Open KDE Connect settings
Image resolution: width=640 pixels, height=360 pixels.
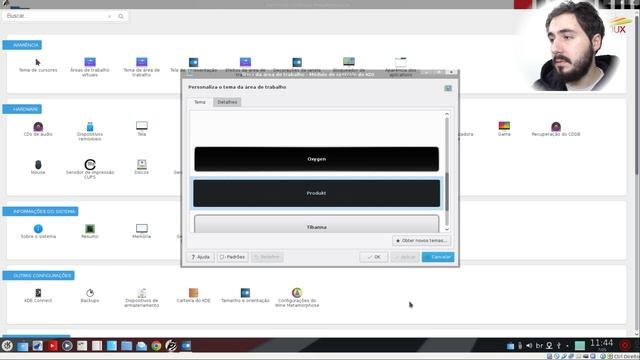(x=38, y=295)
